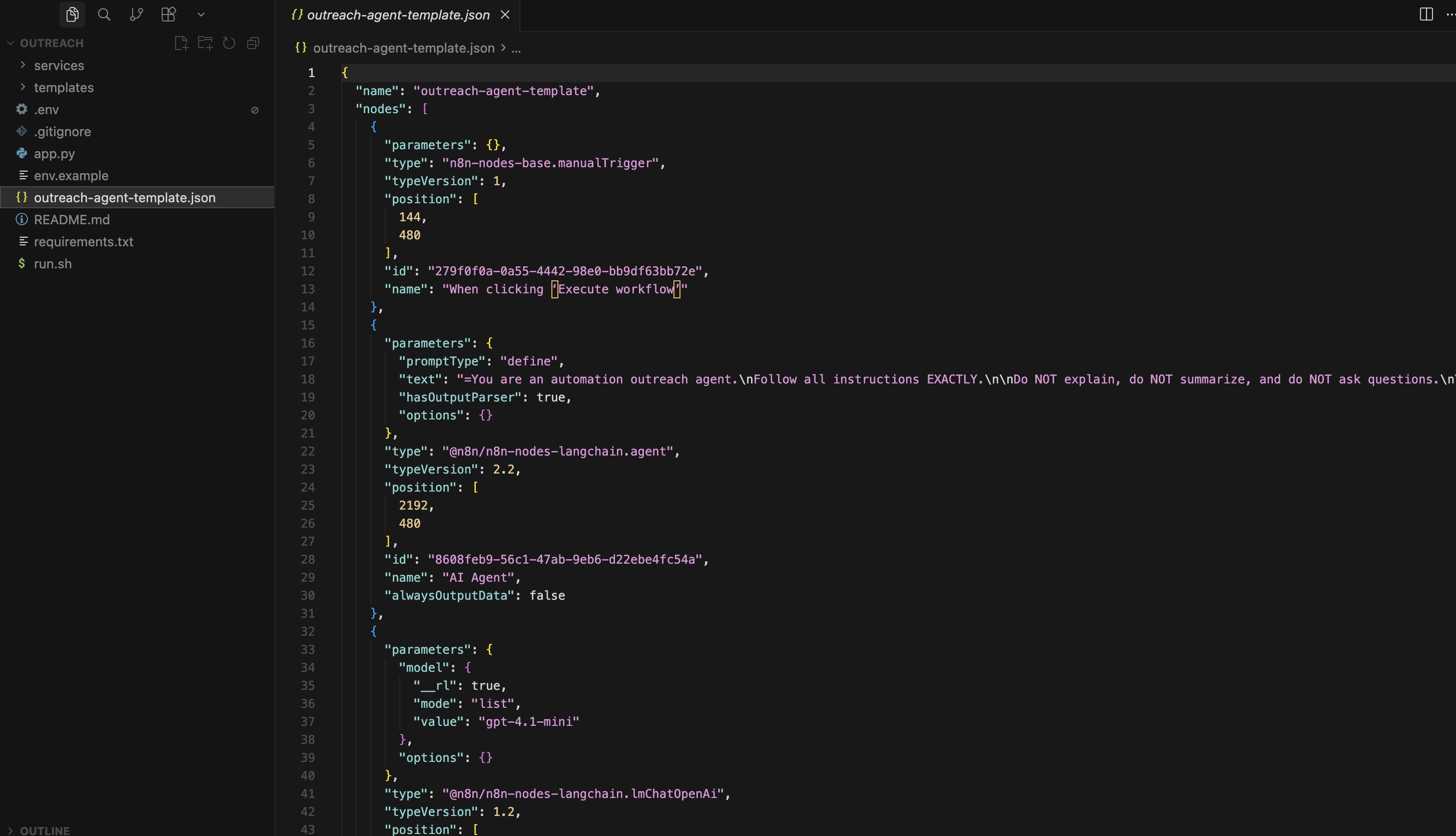Open app.py in the file tree
1456x836 pixels.
(x=54, y=153)
